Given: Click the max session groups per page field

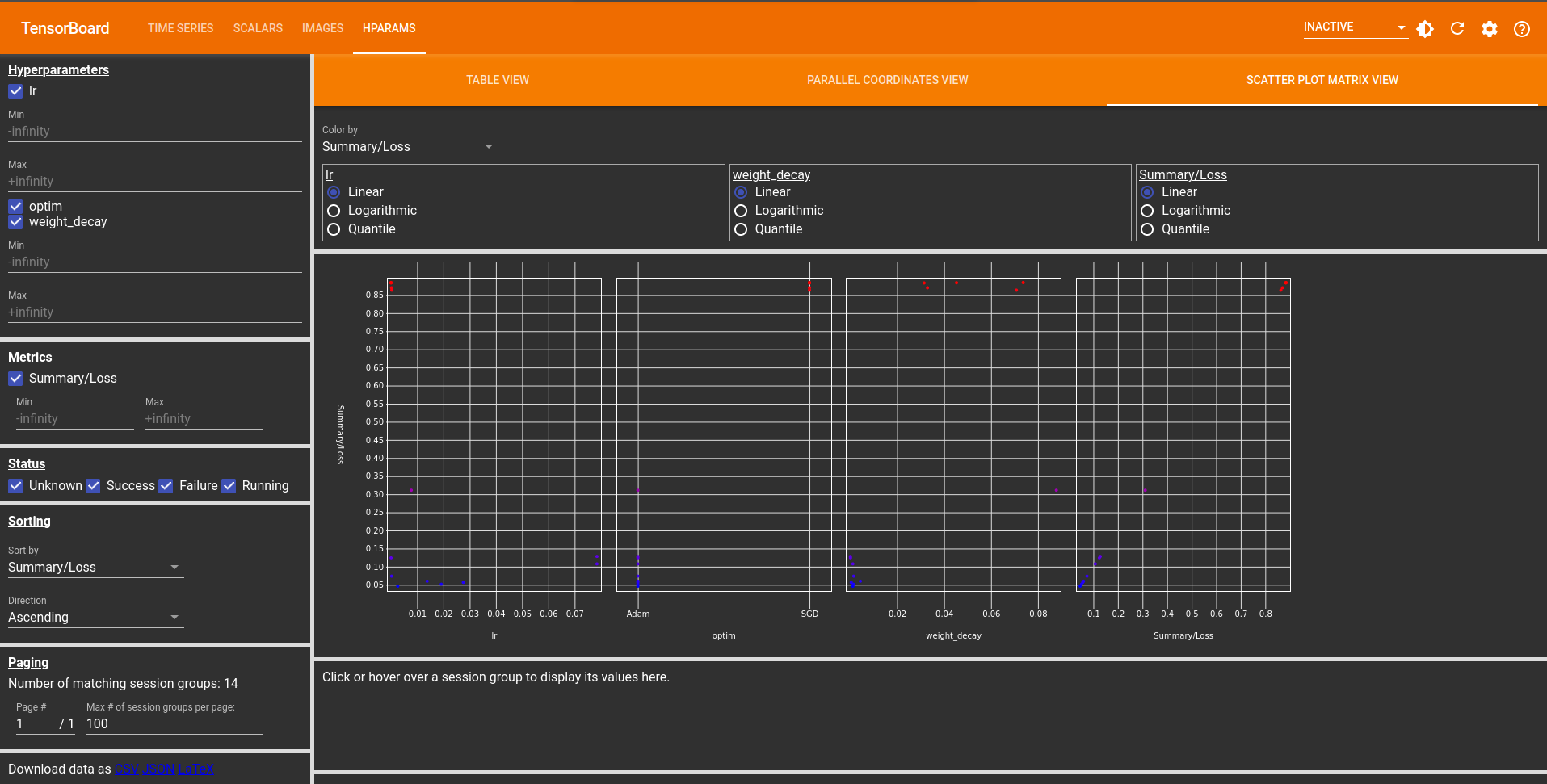Looking at the screenshot, I should pos(174,724).
